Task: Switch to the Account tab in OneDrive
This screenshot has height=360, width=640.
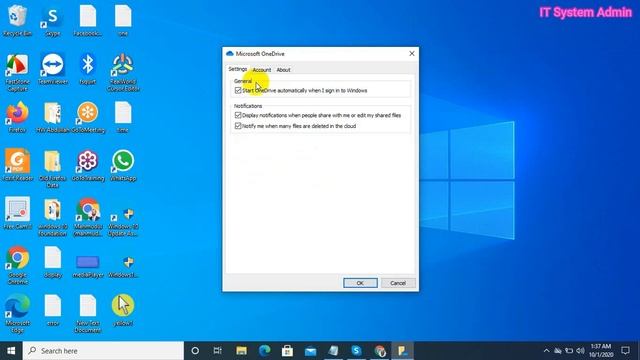Action: tap(262, 70)
